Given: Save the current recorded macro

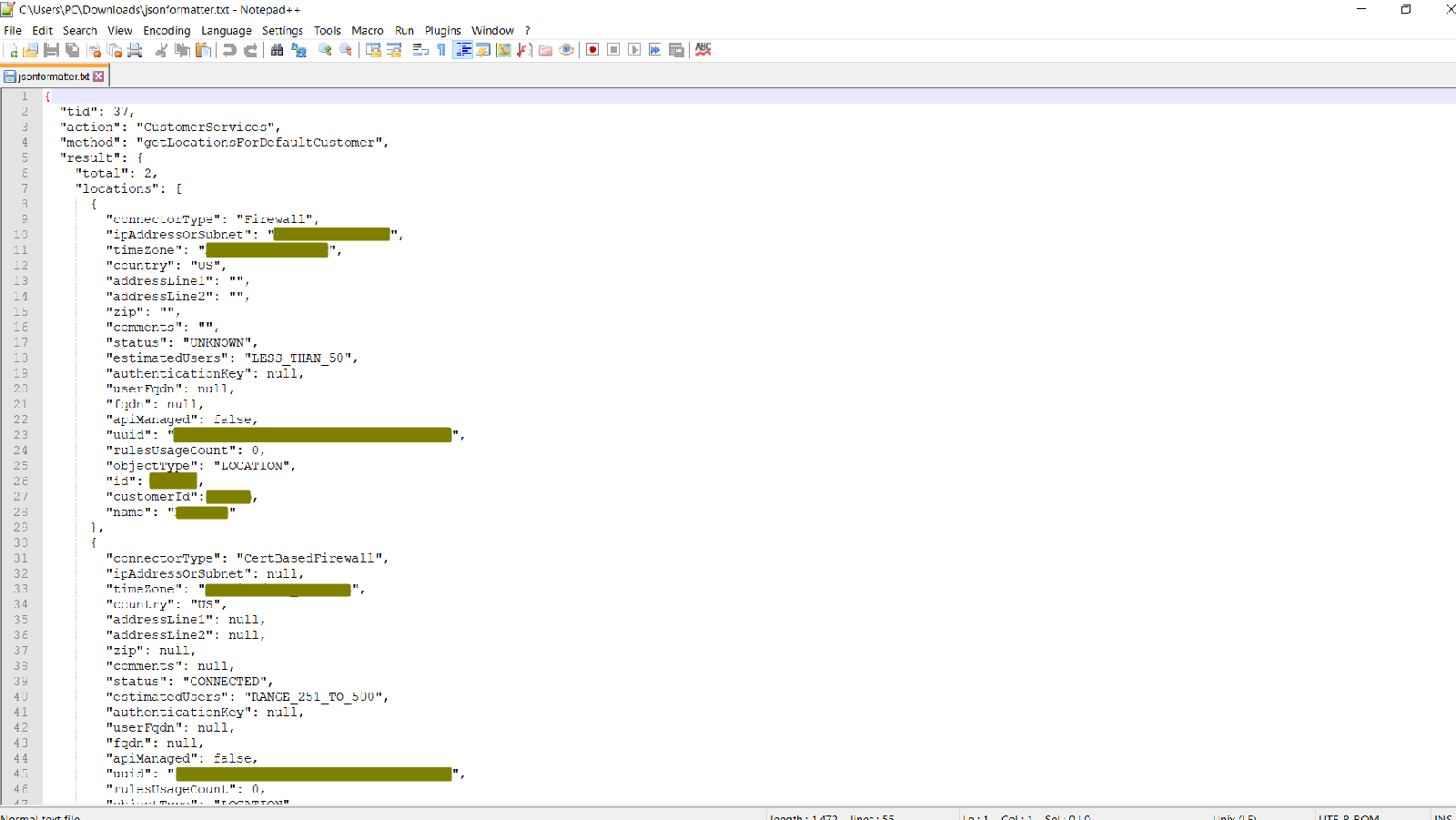Looking at the screenshot, I should [676, 50].
